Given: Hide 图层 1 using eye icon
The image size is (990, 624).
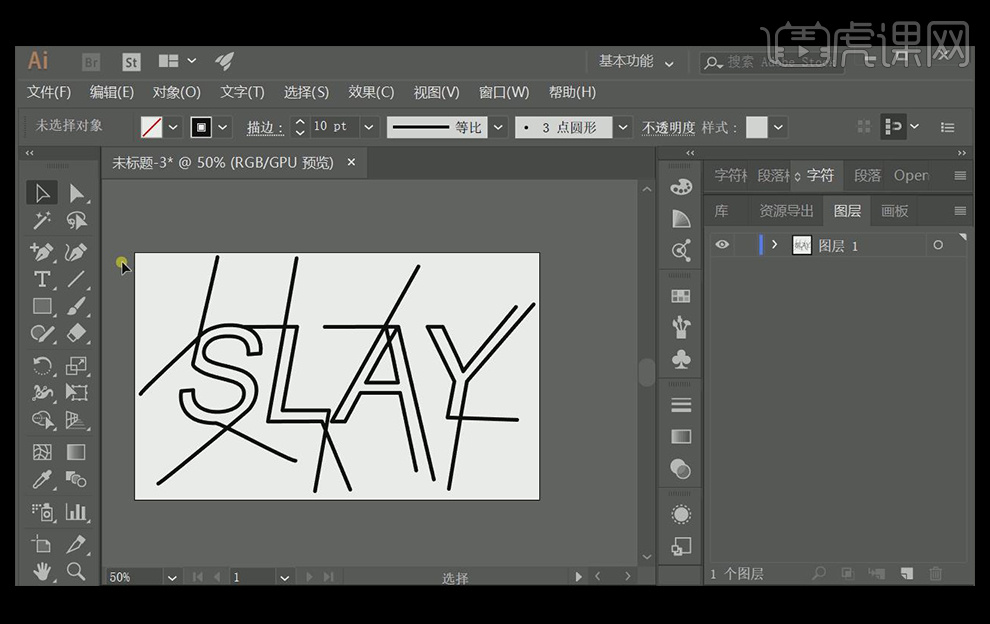Looking at the screenshot, I should (722, 245).
